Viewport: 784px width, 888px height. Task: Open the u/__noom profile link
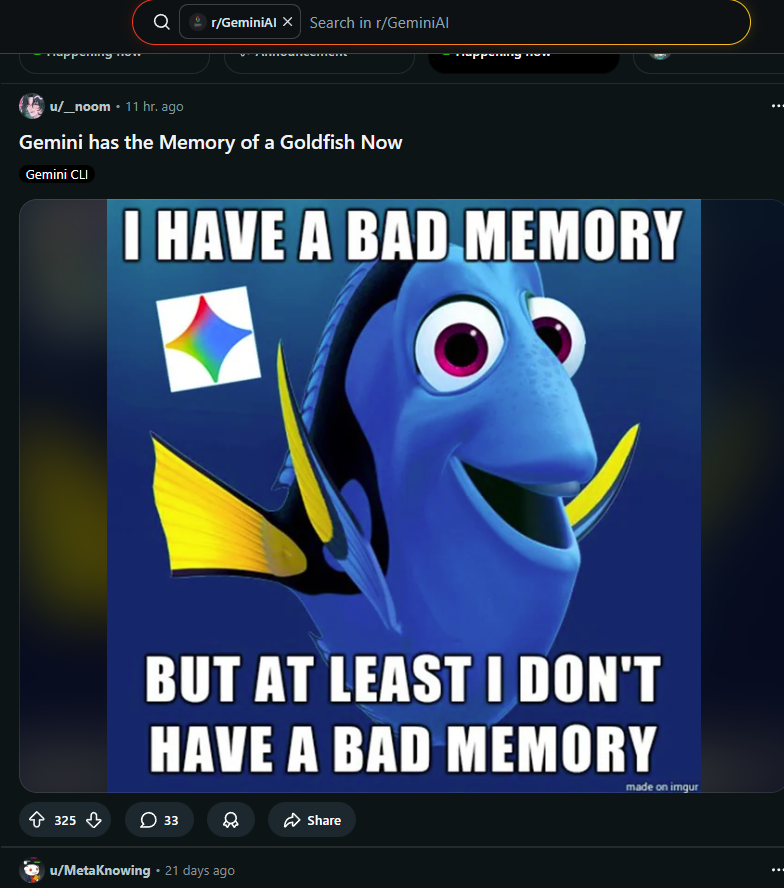80,106
